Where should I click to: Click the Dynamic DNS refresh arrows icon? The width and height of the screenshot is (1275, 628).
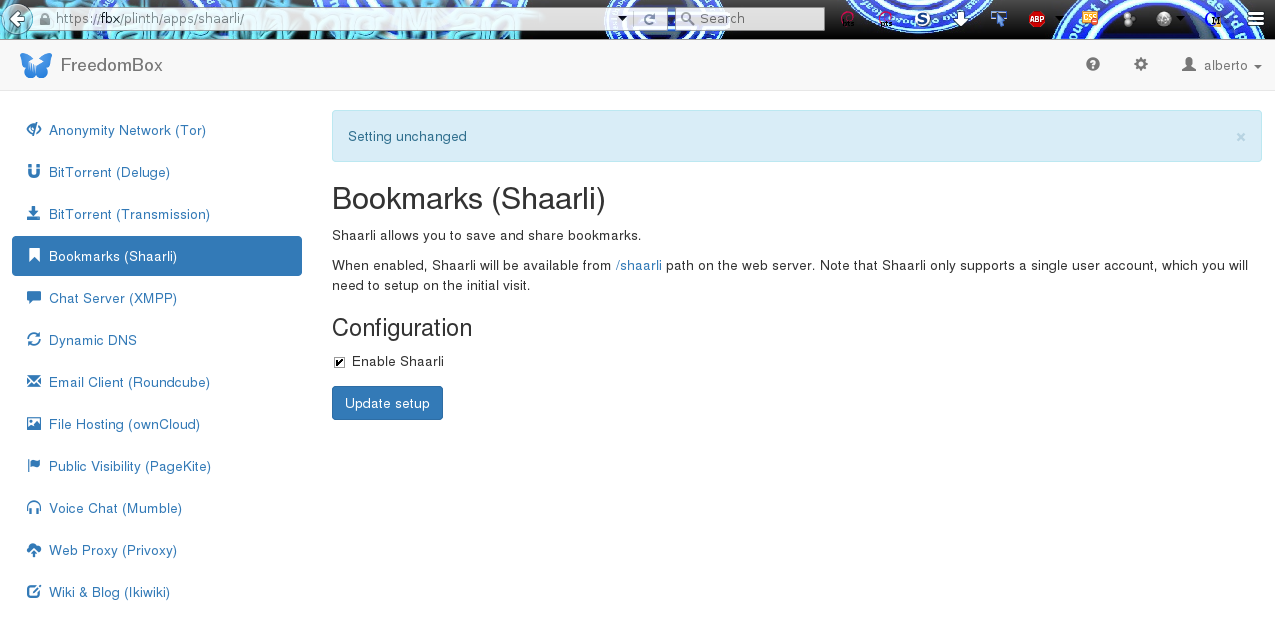coord(34,340)
